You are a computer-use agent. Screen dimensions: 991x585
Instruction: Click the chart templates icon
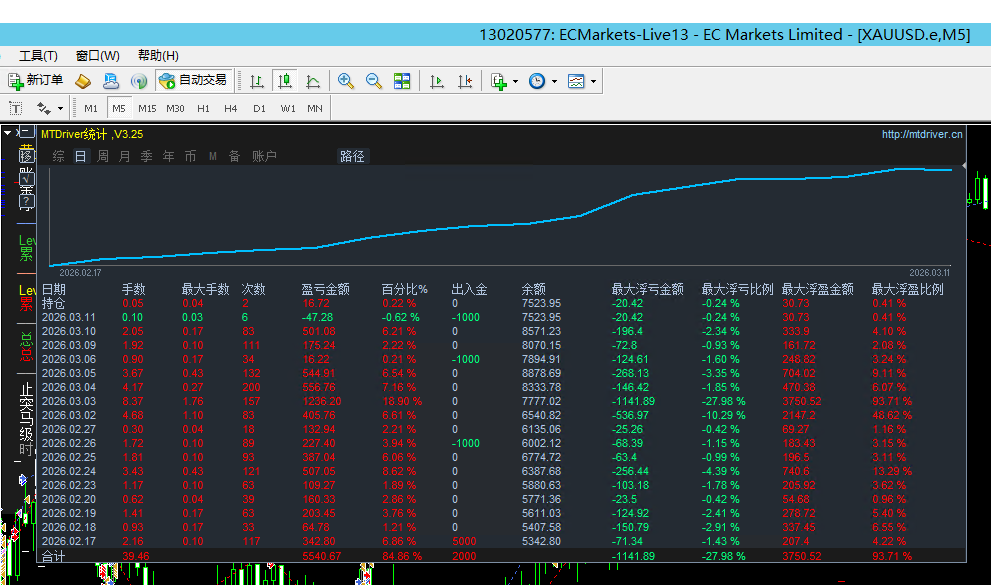click(x=576, y=81)
